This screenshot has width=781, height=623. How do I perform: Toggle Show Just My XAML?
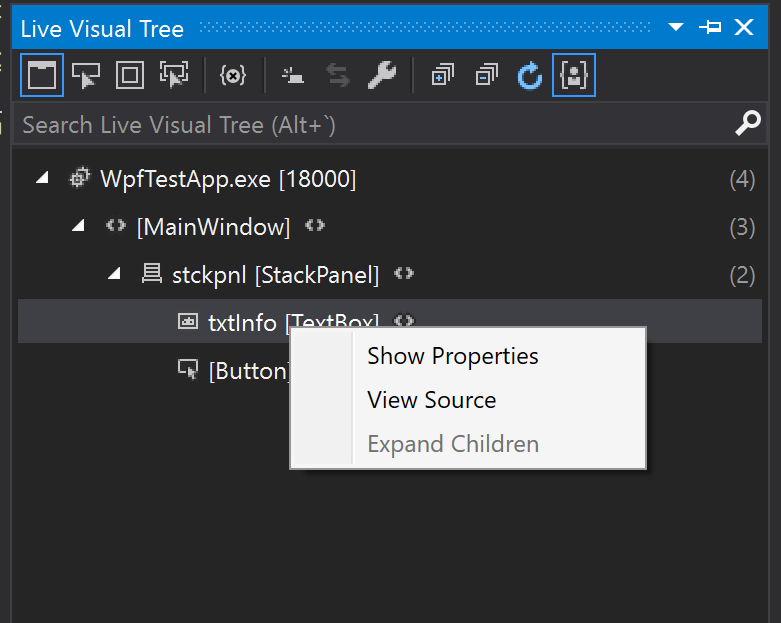pyautogui.click(x=574, y=75)
